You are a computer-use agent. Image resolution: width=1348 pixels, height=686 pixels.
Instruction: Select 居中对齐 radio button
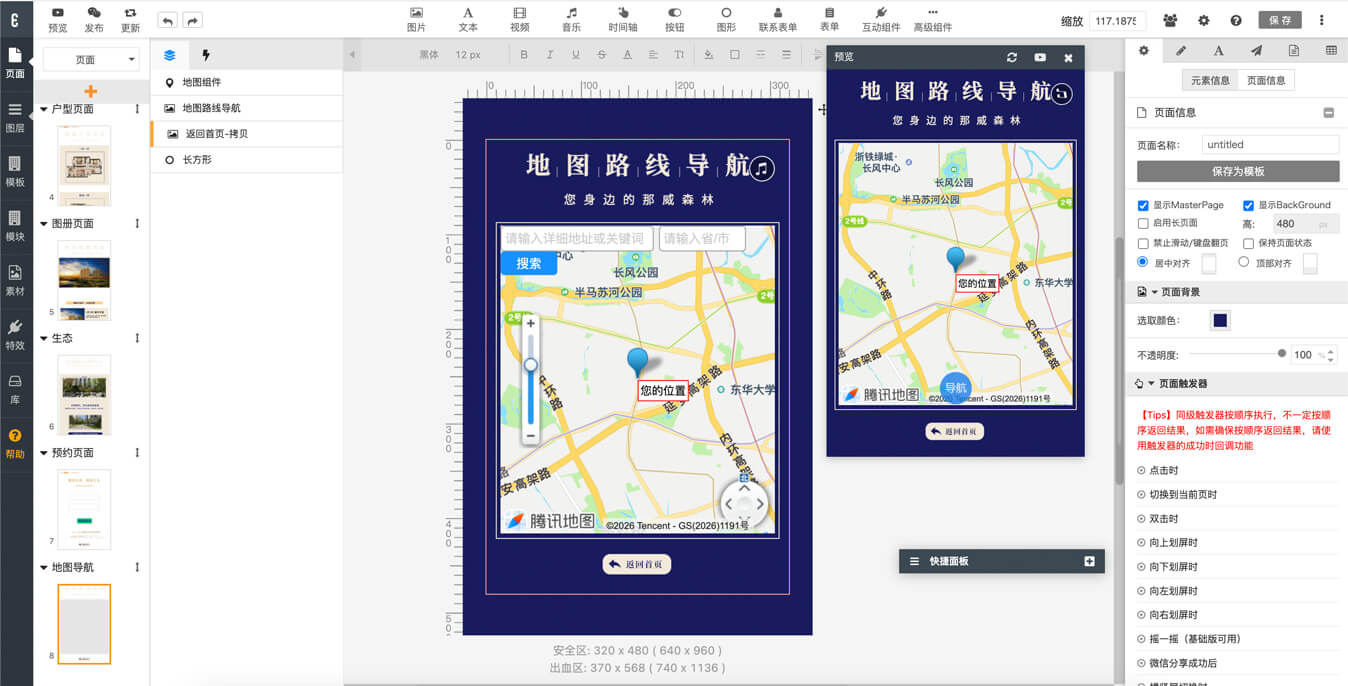1143,262
